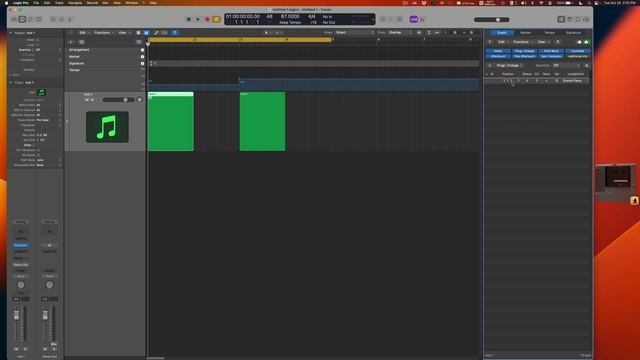Toggle the purple count-in button
This screenshot has width=640, height=360.
point(413,19)
